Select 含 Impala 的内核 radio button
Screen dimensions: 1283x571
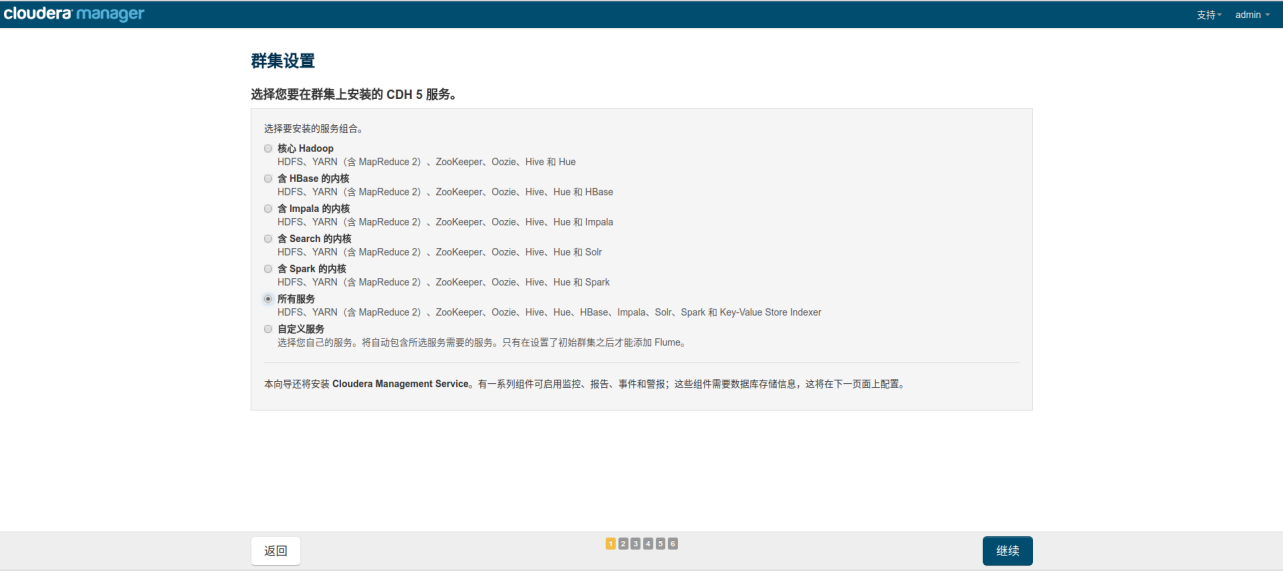[x=268, y=208]
